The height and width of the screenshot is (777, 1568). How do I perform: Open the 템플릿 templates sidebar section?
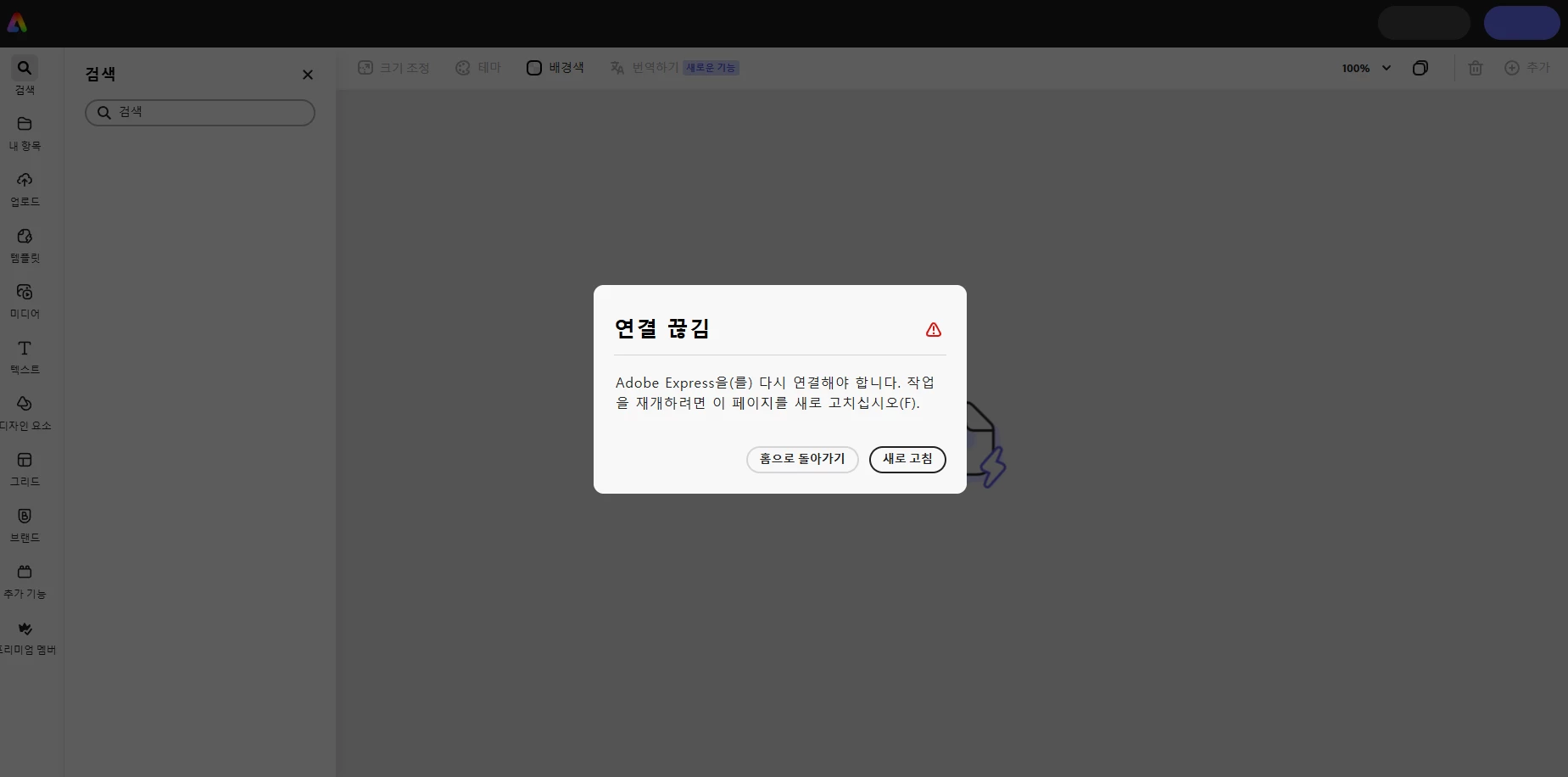(25, 245)
